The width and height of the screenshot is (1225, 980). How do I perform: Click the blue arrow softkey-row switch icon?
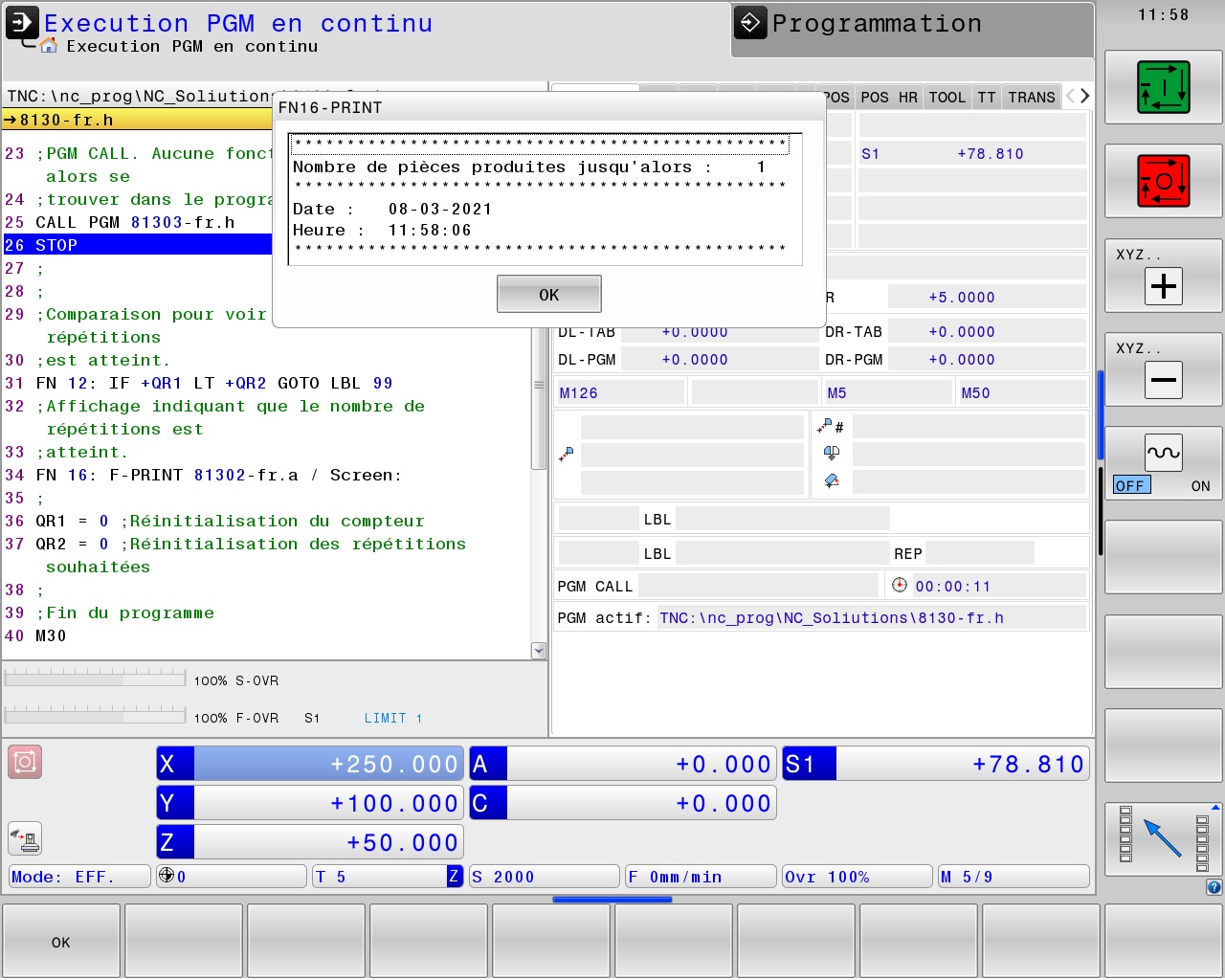pos(1163,838)
